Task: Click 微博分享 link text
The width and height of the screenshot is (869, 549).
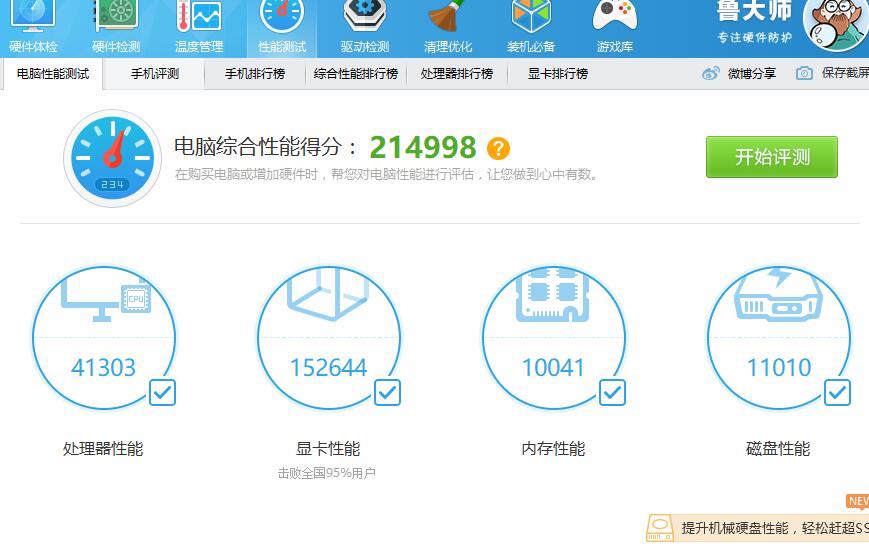Action: 752,73
